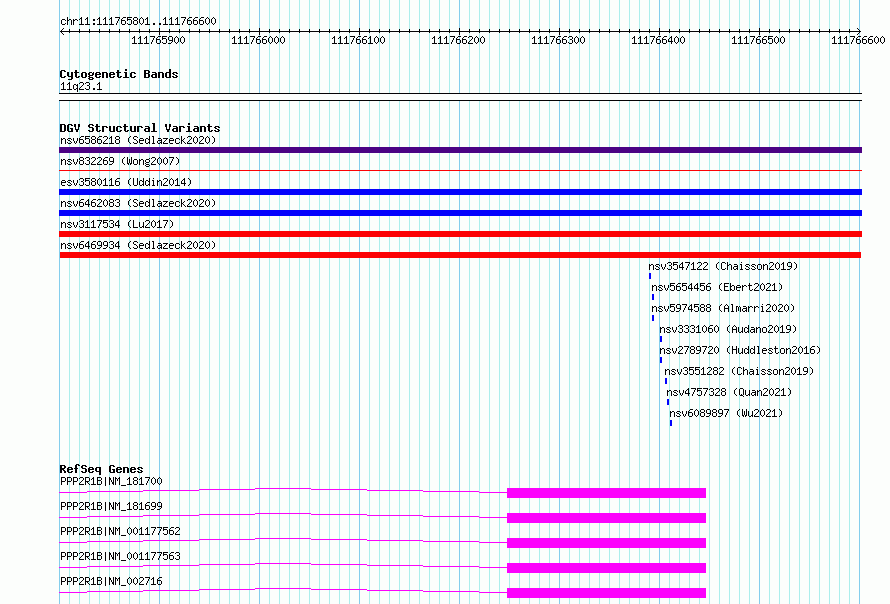
Task: Click ruler position 111766600
Action: (x=858, y=40)
